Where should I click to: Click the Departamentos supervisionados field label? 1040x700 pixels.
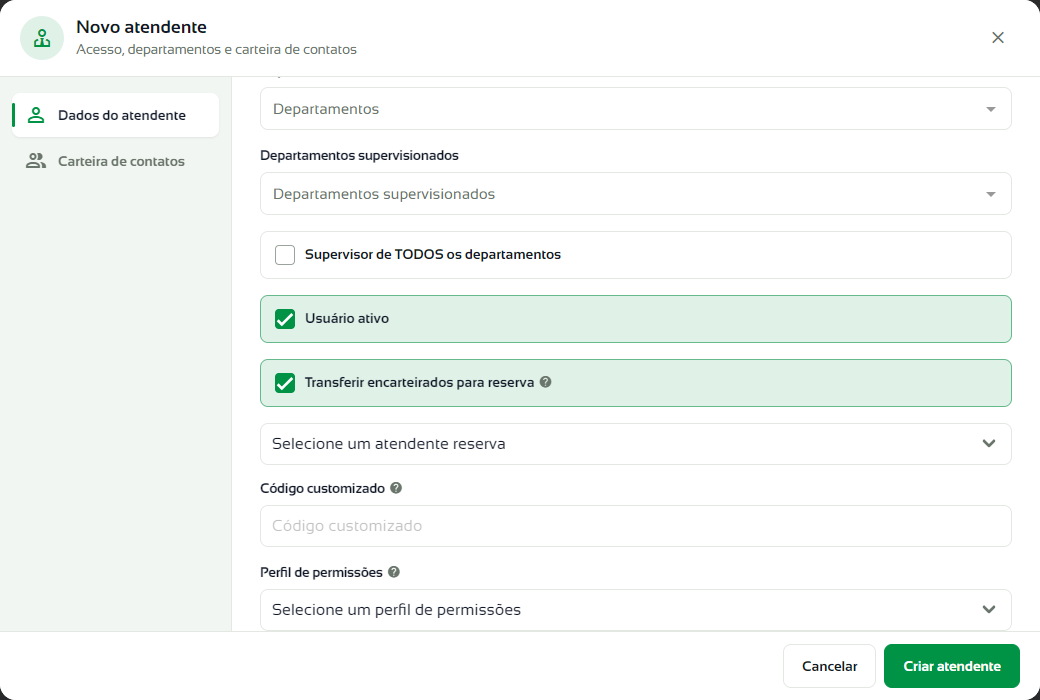pos(359,155)
